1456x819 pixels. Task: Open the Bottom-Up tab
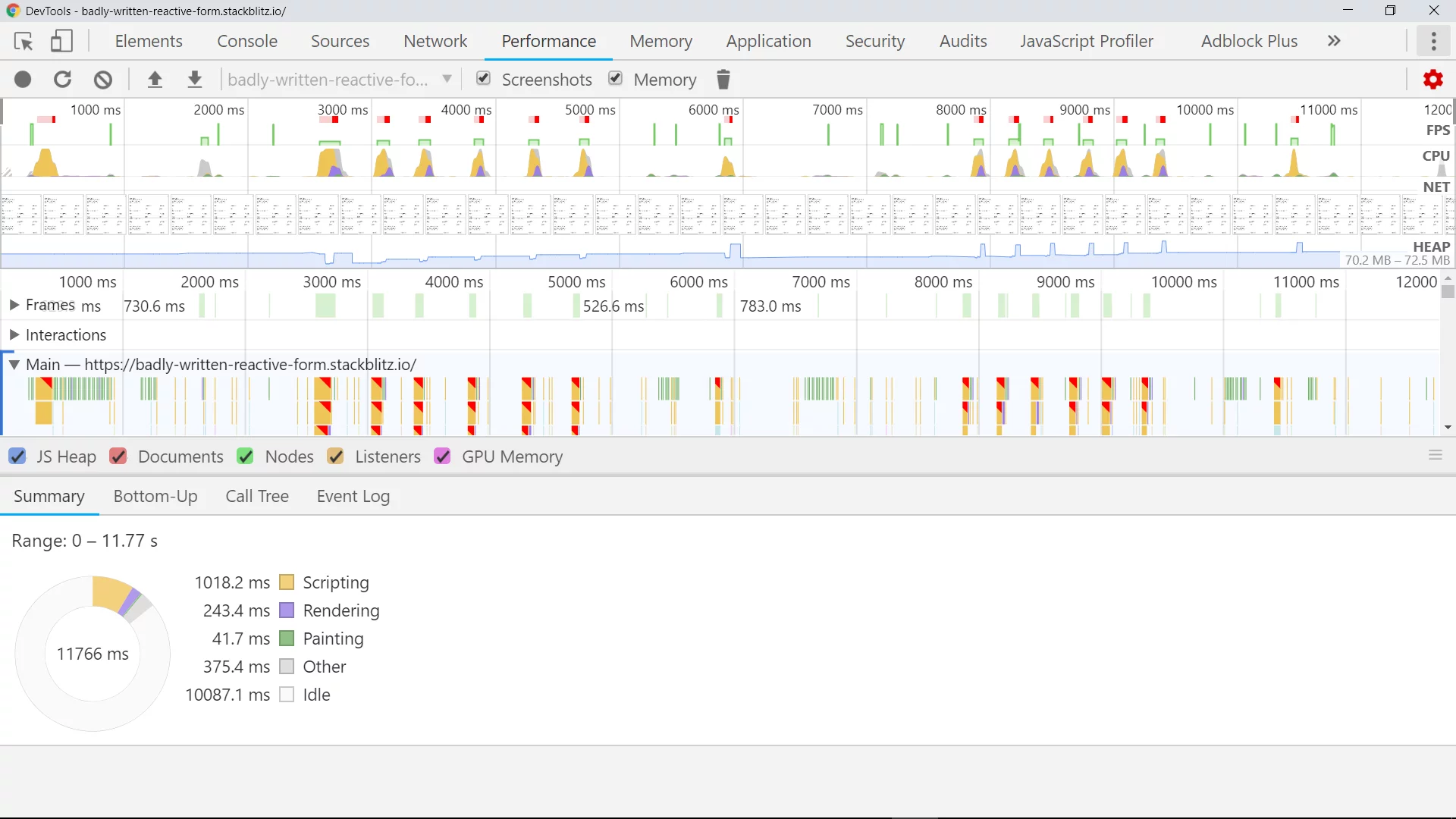pyautogui.click(x=155, y=496)
